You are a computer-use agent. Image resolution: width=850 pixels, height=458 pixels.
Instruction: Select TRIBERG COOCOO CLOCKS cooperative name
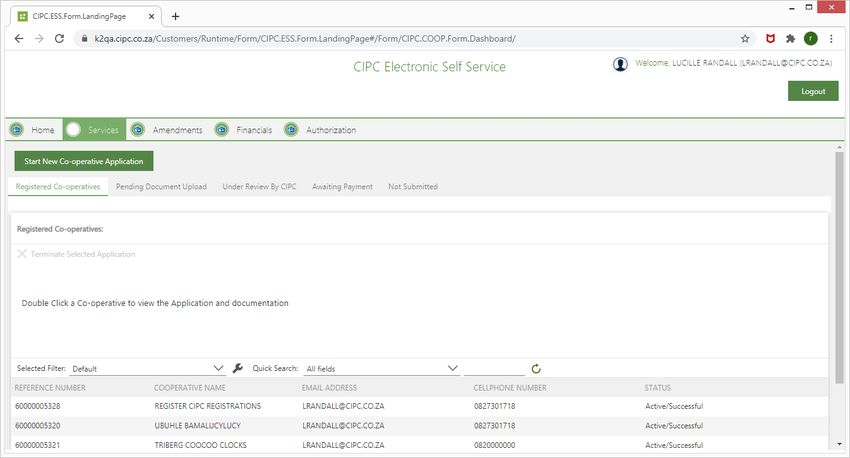click(x=201, y=445)
